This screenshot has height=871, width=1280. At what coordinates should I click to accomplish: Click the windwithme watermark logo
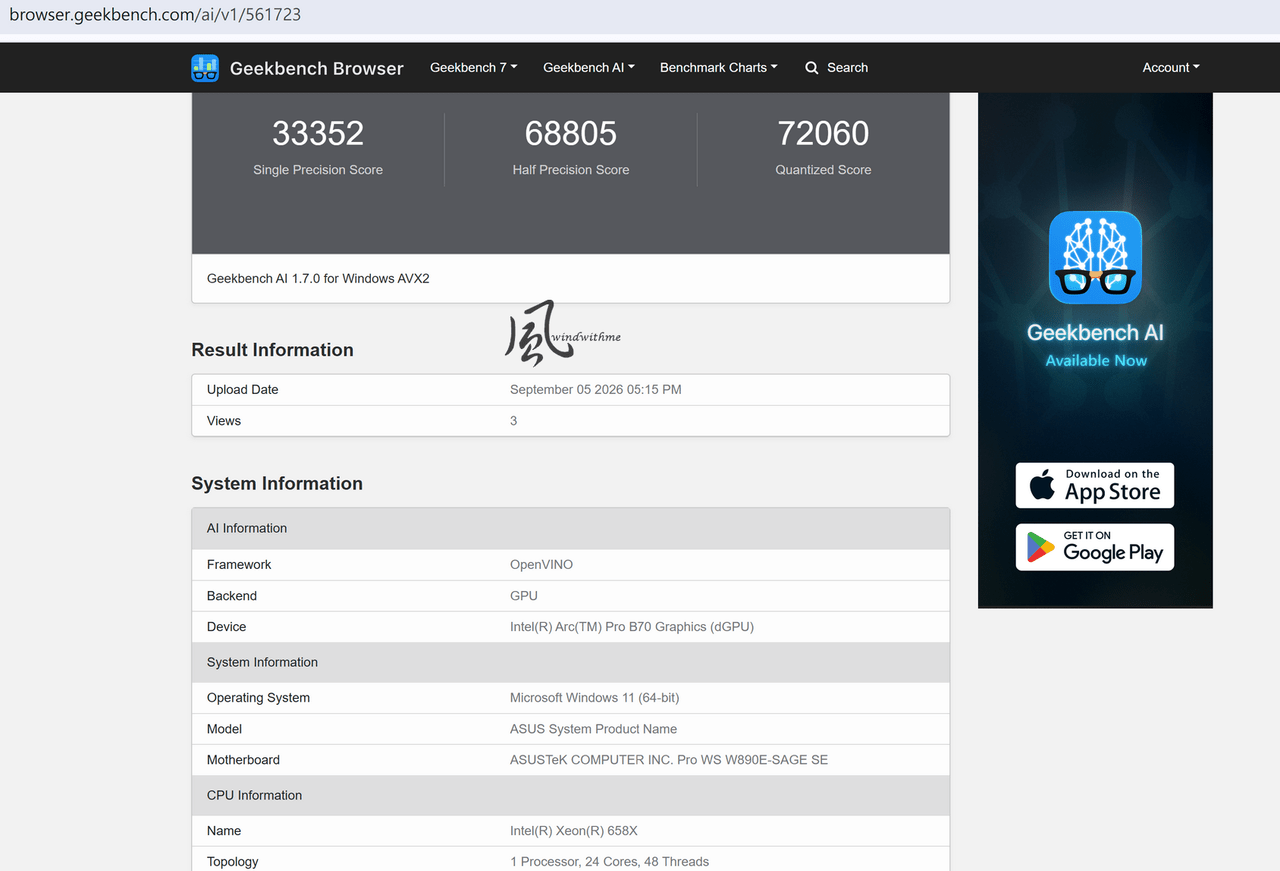(x=562, y=333)
